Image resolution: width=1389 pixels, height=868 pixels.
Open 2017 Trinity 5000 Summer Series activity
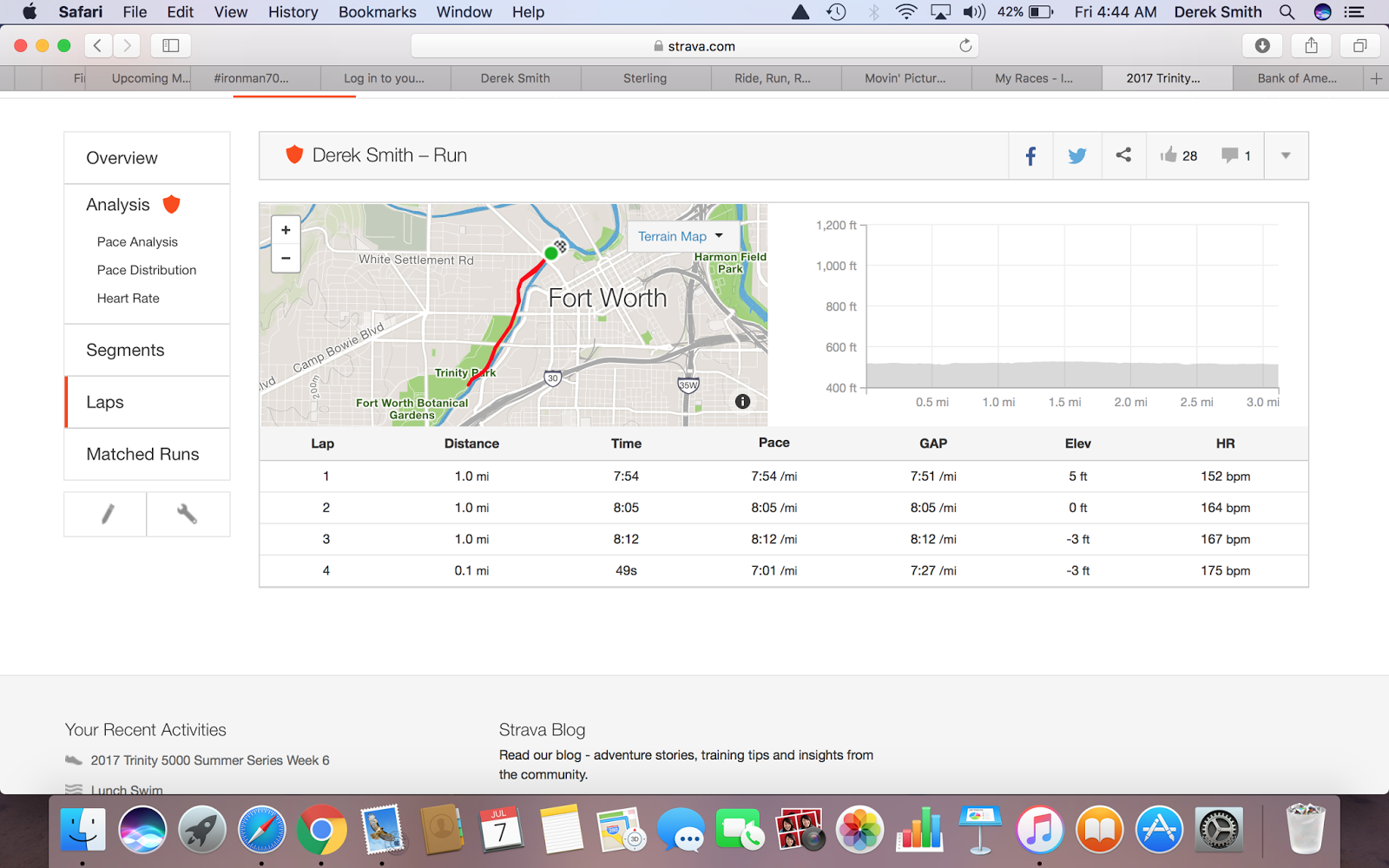point(210,760)
